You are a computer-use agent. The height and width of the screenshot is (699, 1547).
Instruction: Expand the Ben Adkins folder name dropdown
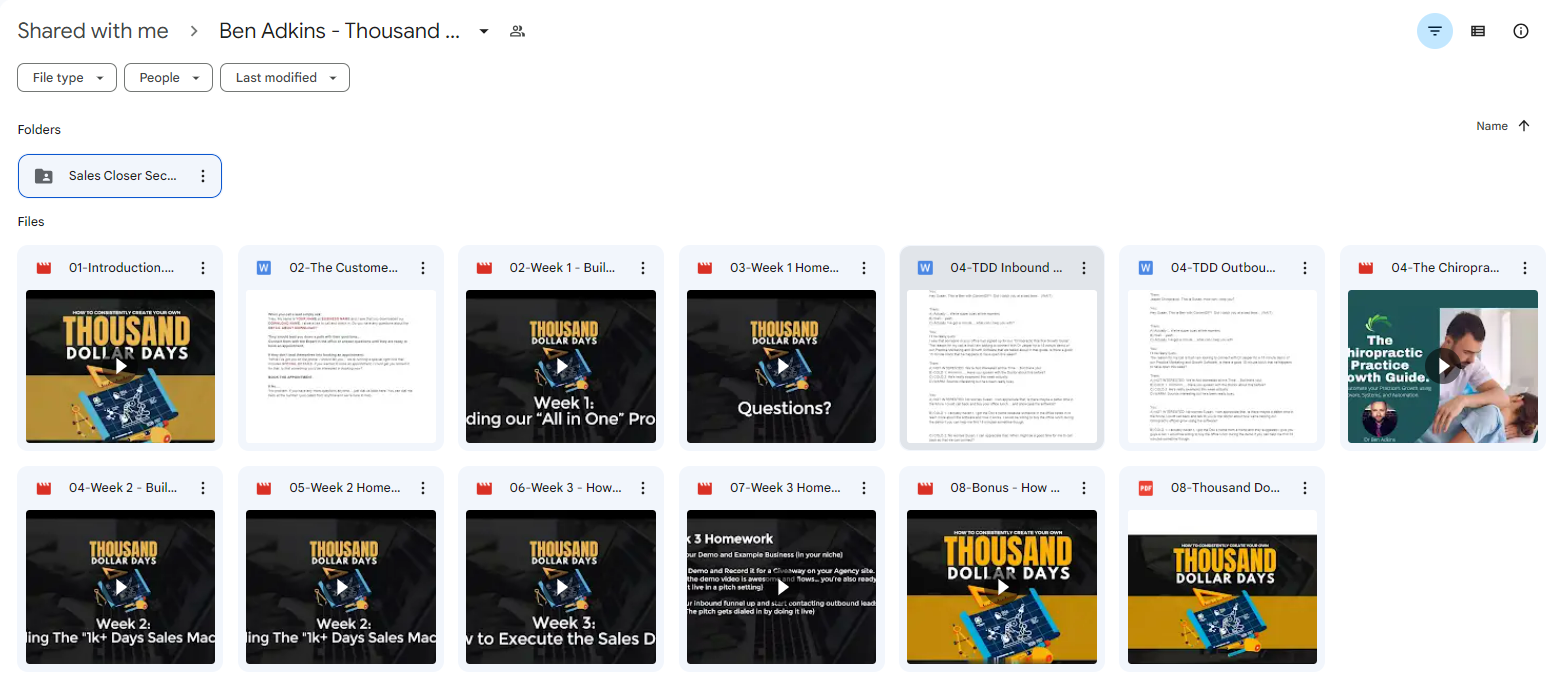click(484, 31)
